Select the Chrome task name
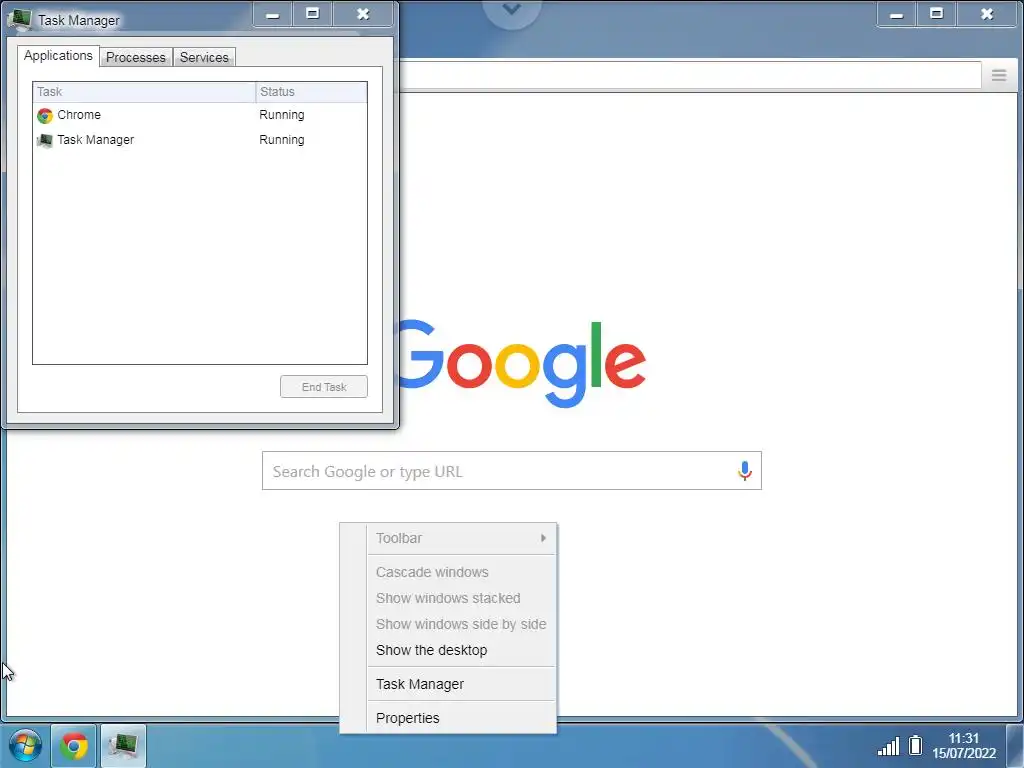Screen dimensions: 1024x768 79,115
